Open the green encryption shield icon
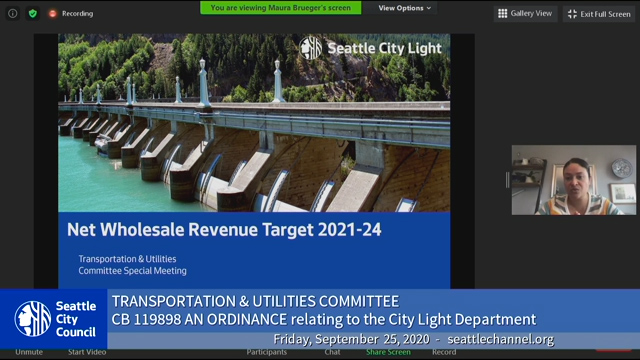Viewport: 640px width, 360px height. [33, 13]
